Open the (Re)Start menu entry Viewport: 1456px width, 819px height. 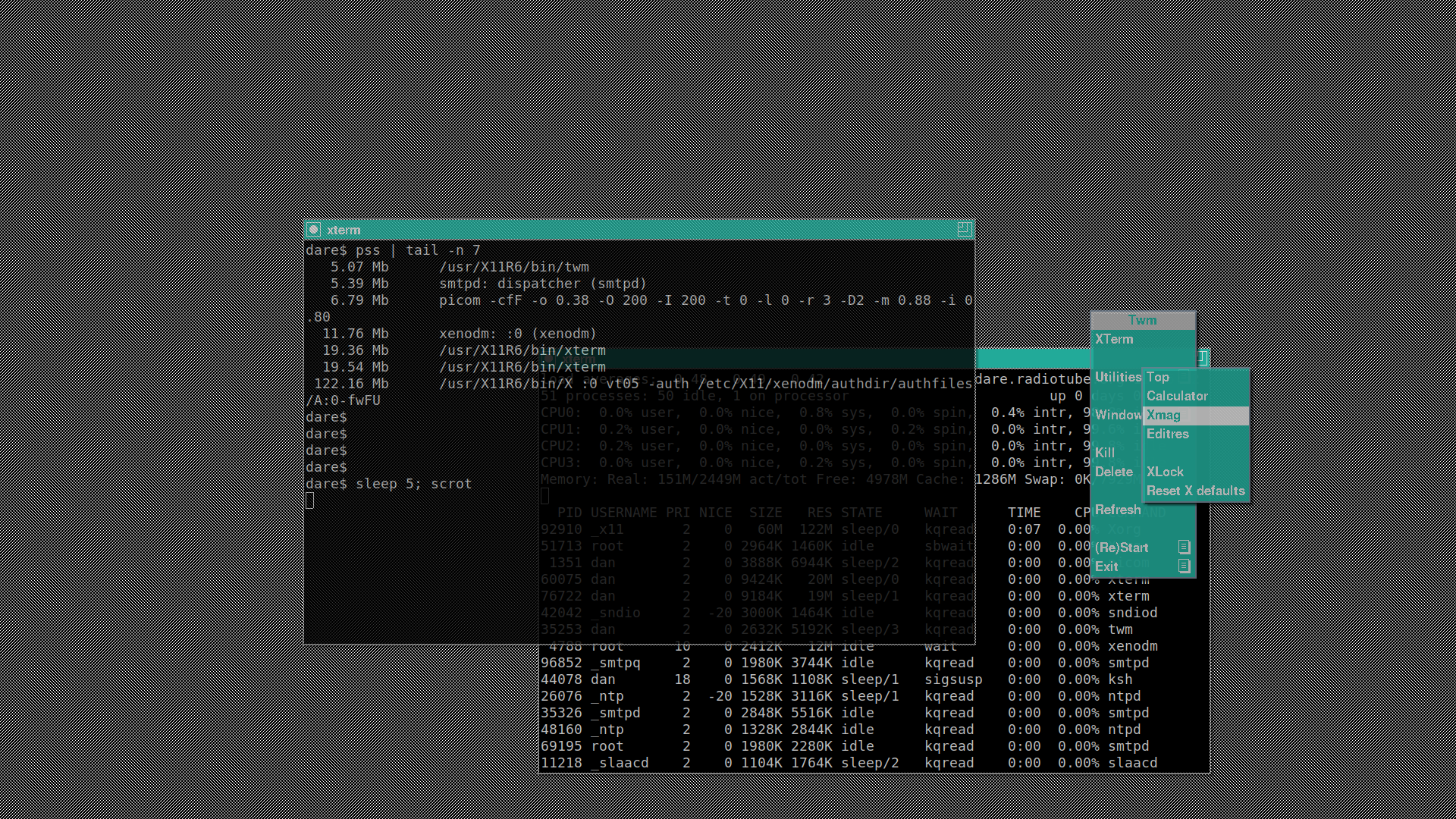1122,548
